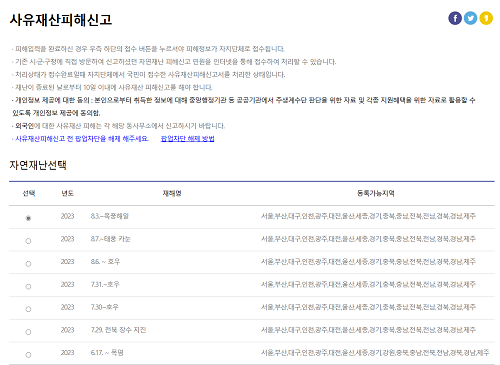Click the 사유재산피해신고 page title

(61, 20)
